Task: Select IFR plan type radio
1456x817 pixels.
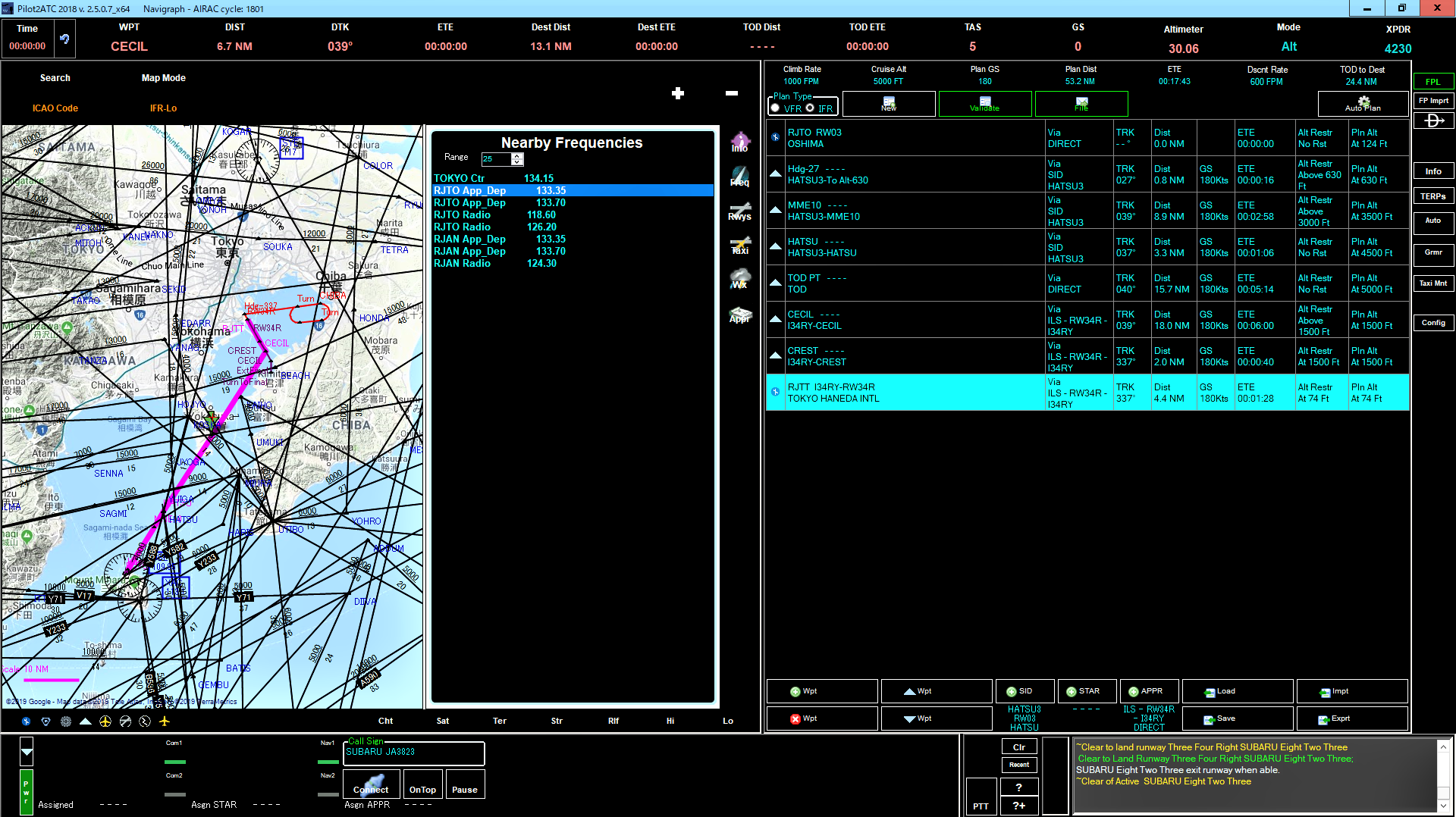Action: (x=810, y=108)
